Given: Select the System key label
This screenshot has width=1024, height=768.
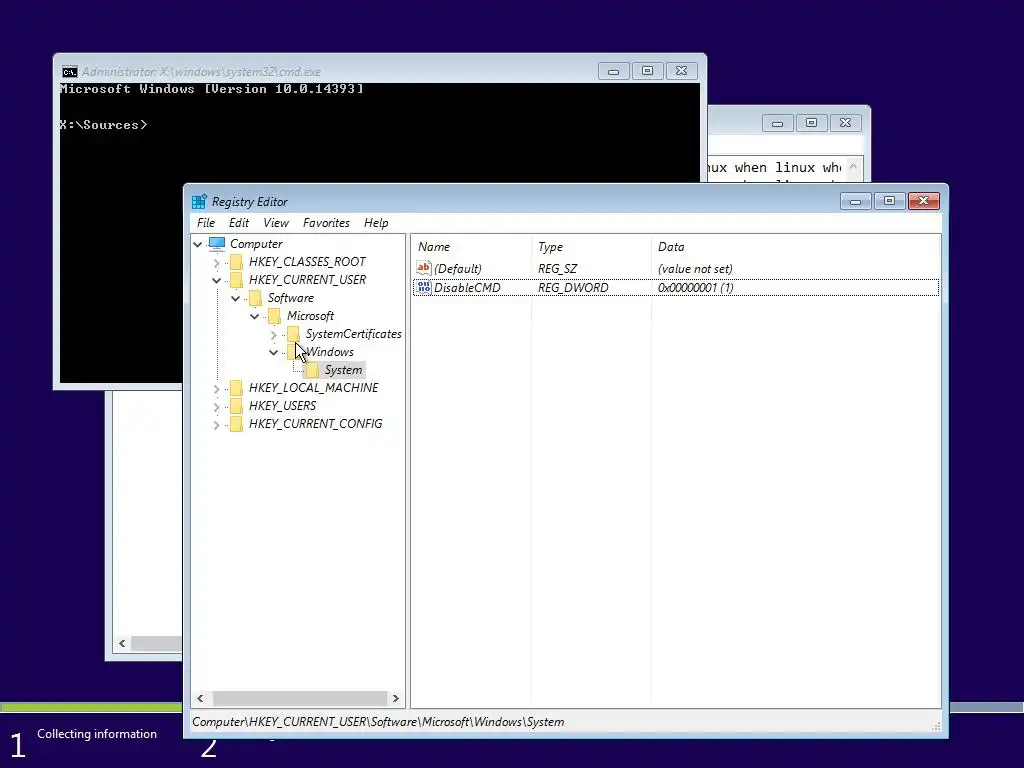Looking at the screenshot, I should pos(344,370).
